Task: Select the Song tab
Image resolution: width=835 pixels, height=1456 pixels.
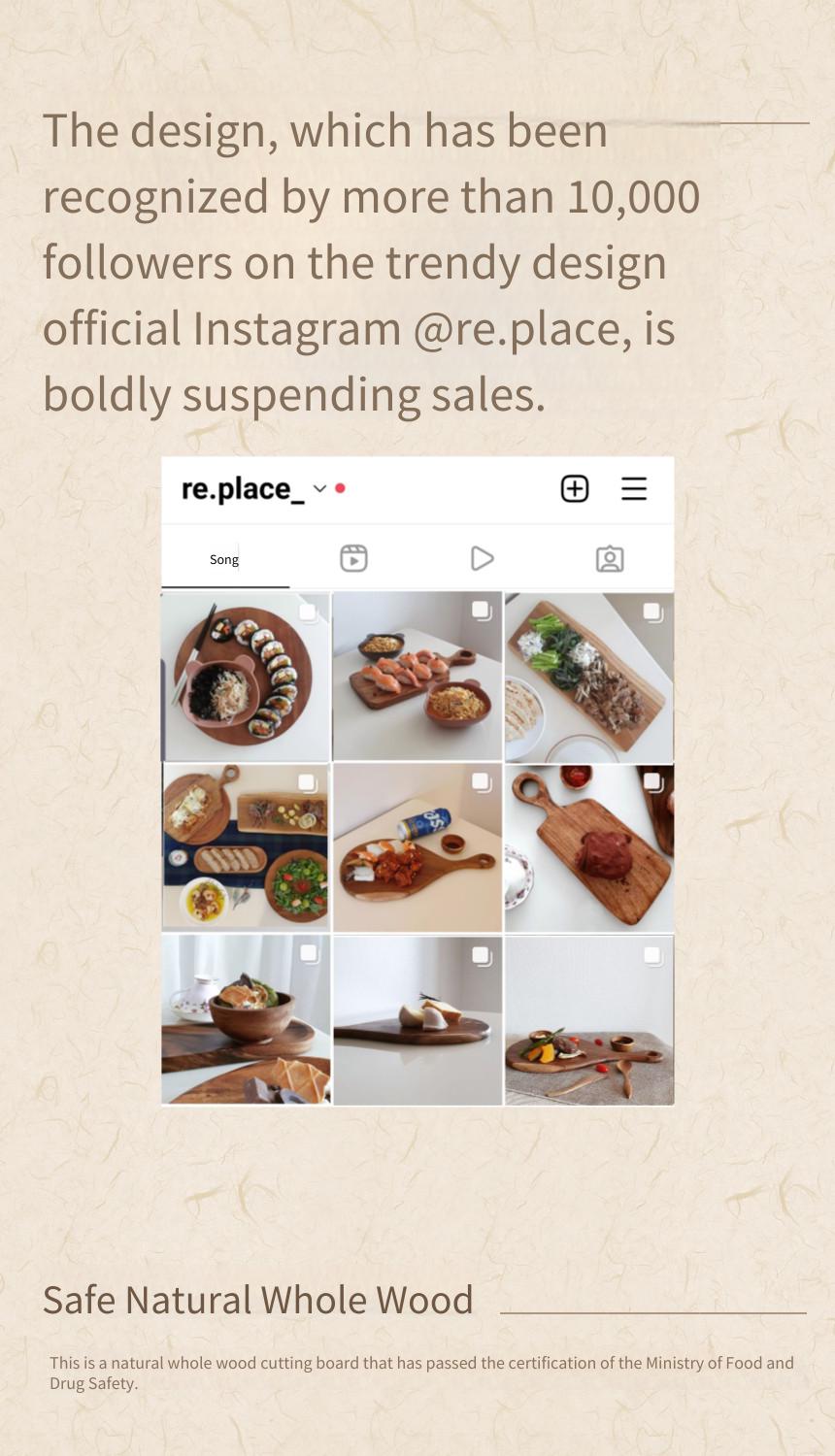Action: 224,559
